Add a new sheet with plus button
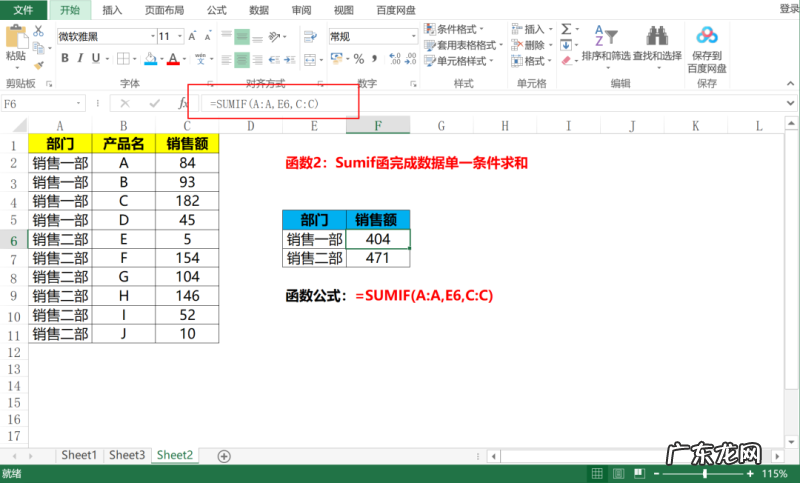 click(x=224, y=456)
